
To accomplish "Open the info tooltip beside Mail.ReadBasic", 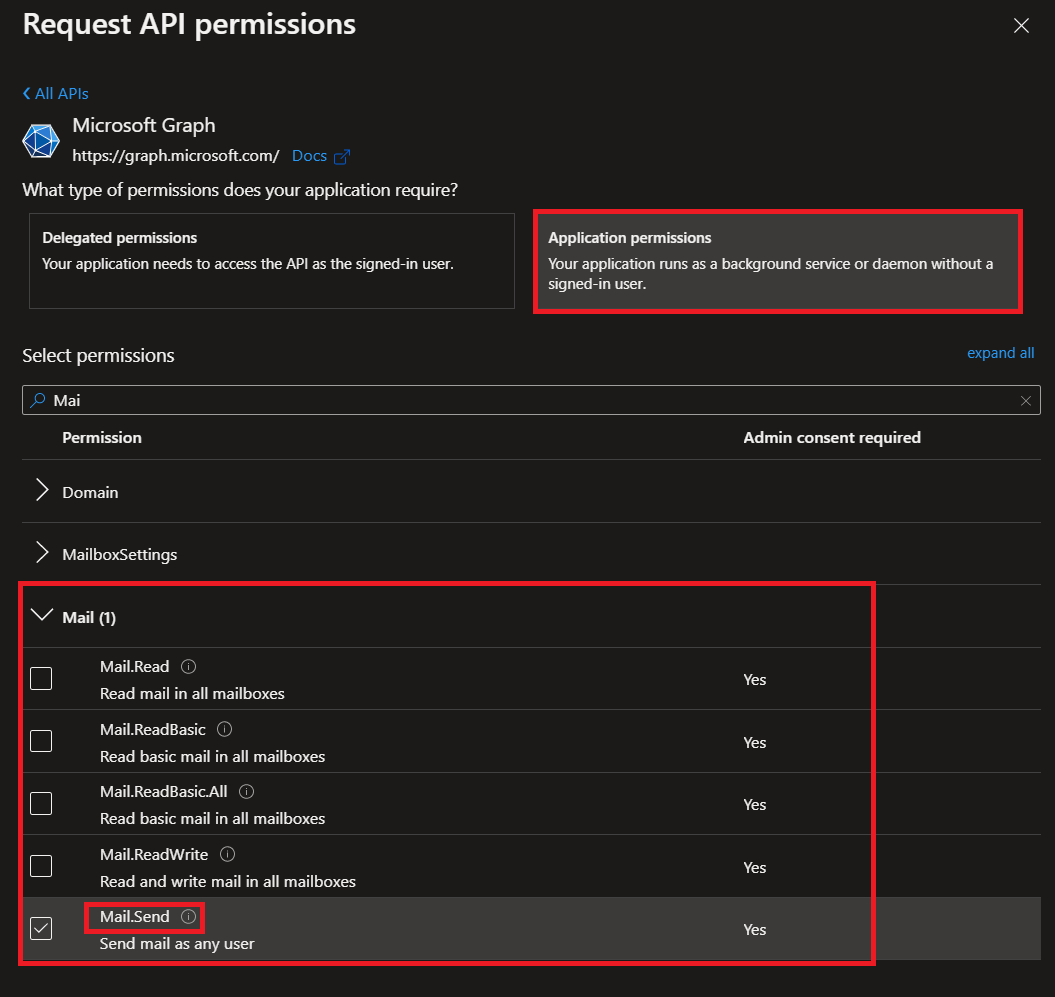I will tap(223, 728).
